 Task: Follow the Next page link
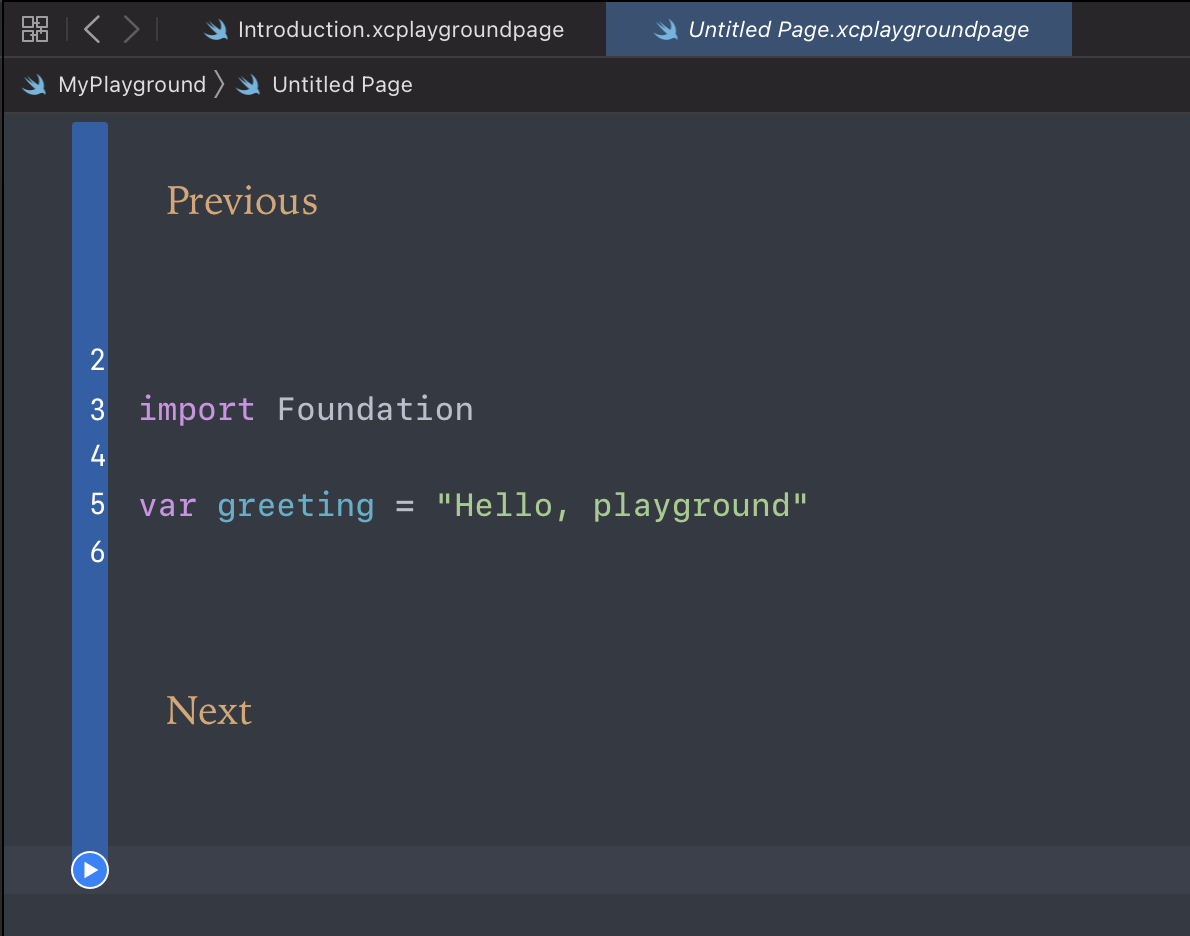pyautogui.click(x=209, y=711)
